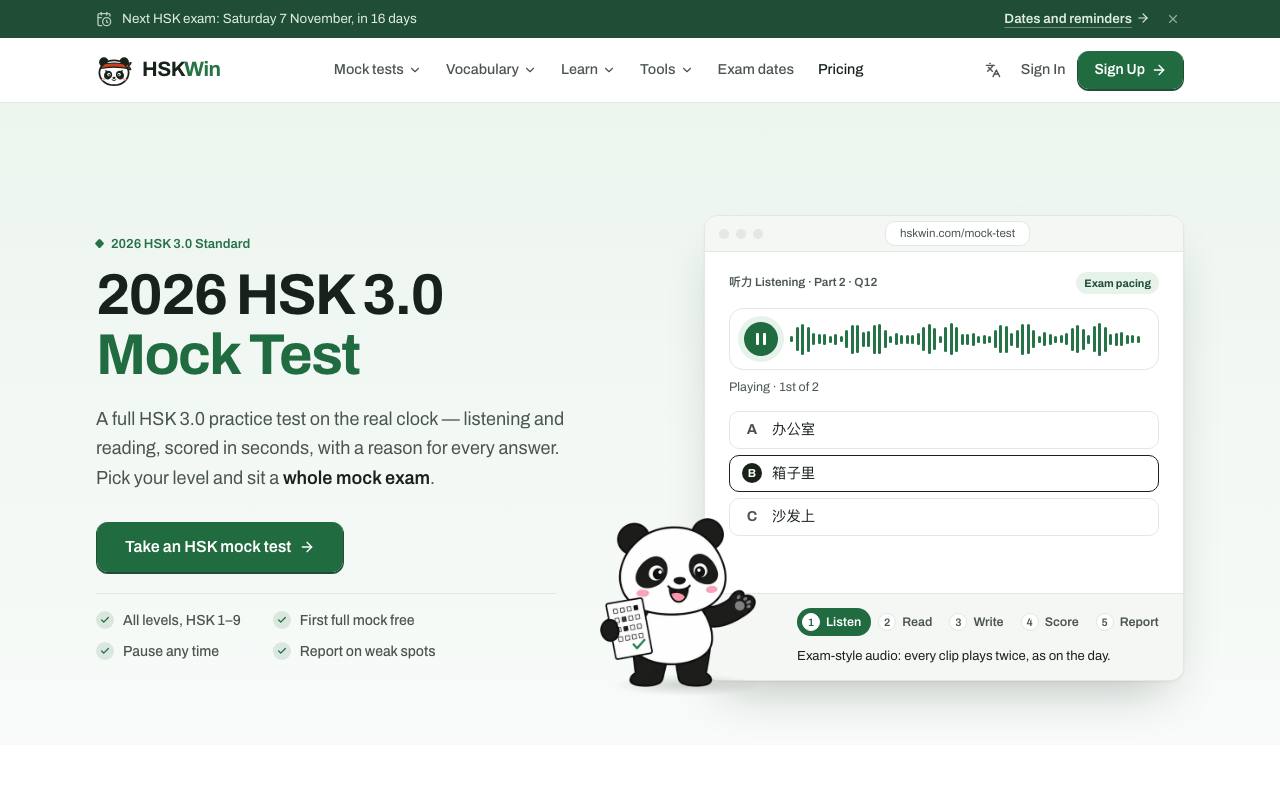Select answer option B 箱子里
The width and height of the screenshot is (1280, 800).
(944, 473)
